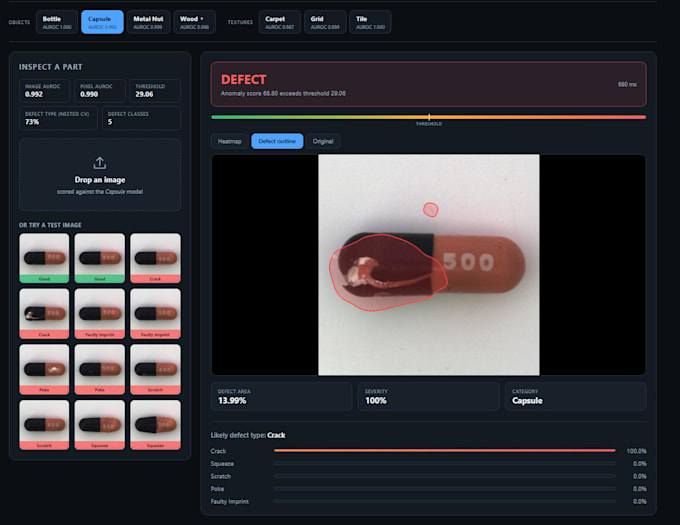The width and height of the screenshot is (680, 525).
Task: Select the Capsule object model
Action: pos(102,22)
